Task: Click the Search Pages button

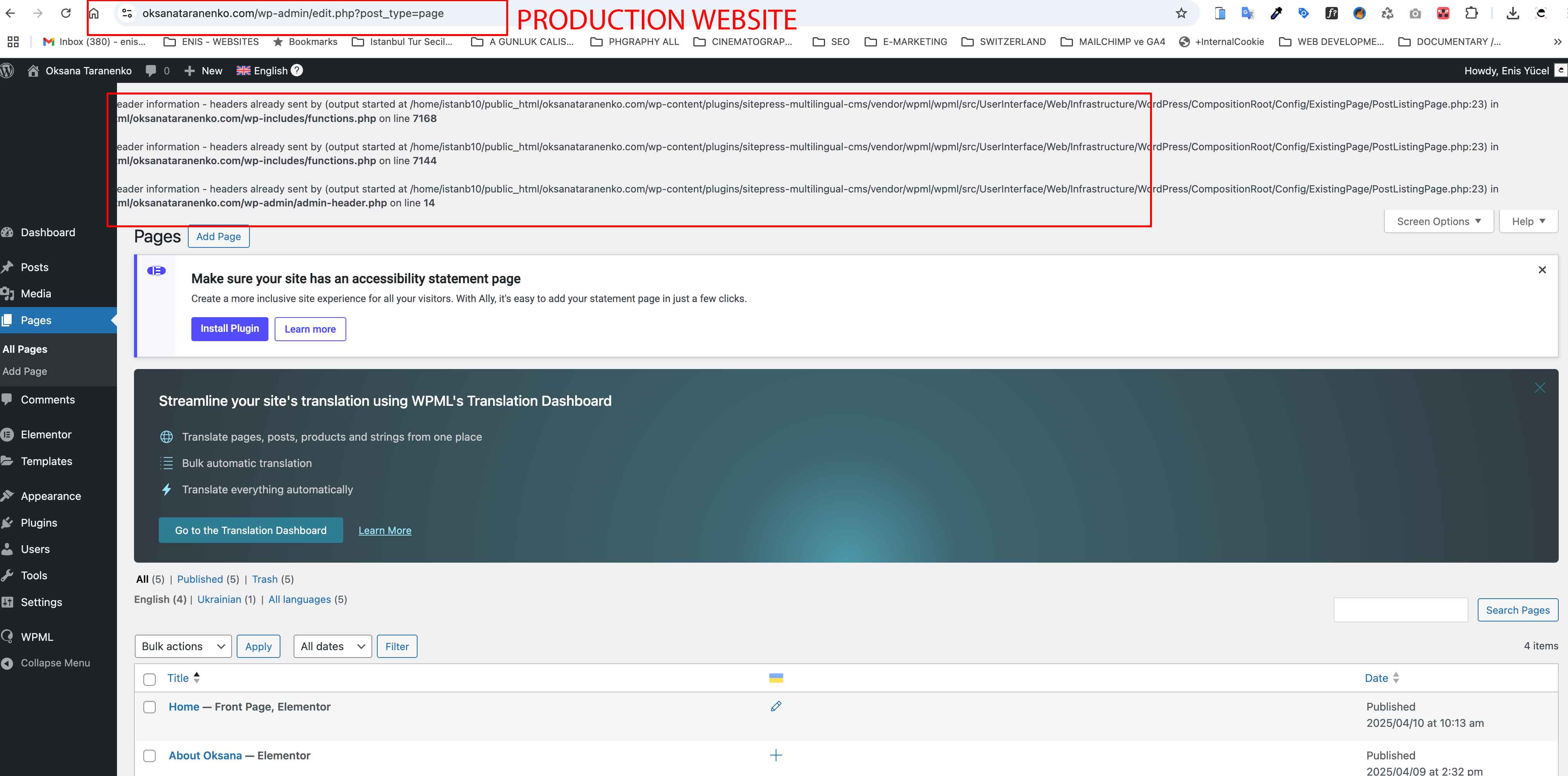Action: 1518,610
